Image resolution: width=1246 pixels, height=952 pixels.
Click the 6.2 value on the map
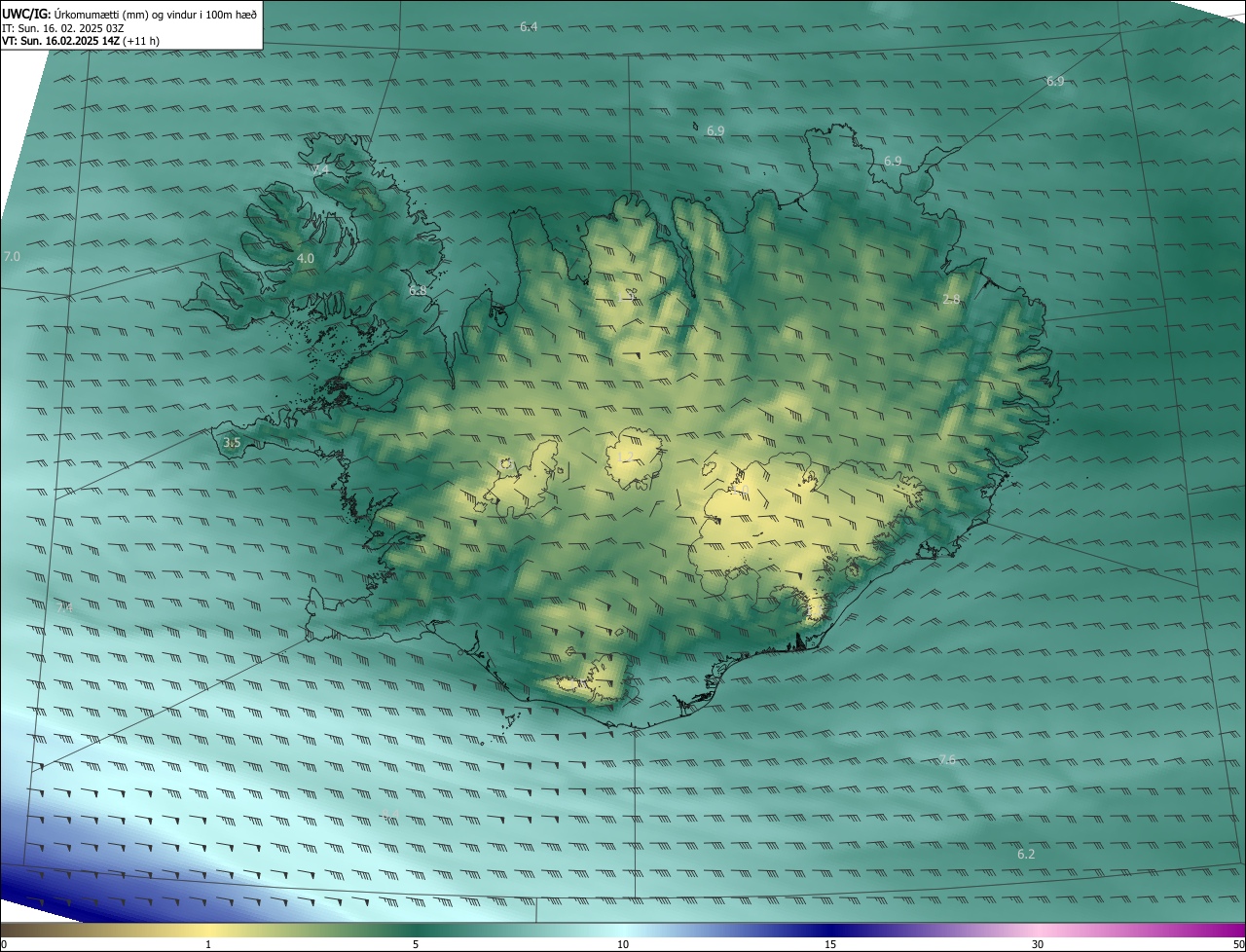coord(1026,854)
